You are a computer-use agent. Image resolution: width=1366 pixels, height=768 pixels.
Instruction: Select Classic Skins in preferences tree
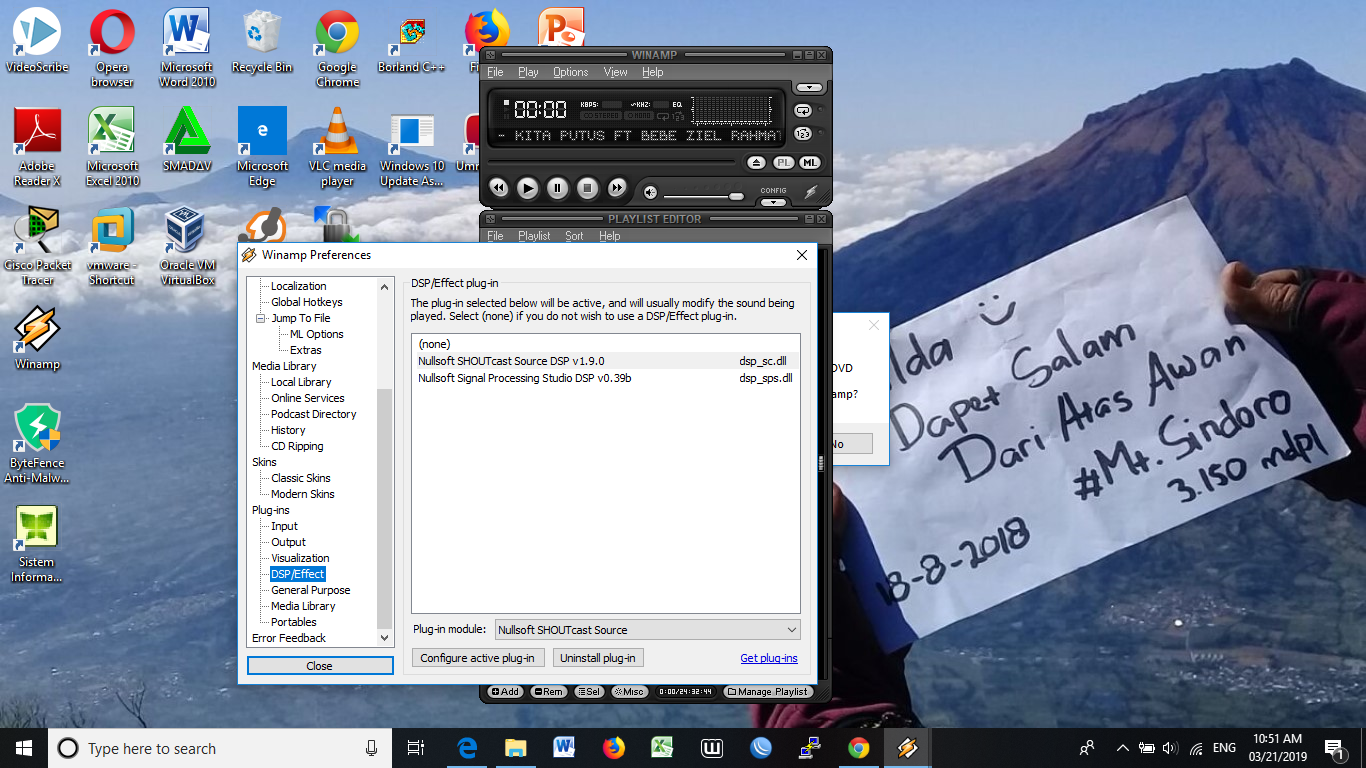(300, 478)
